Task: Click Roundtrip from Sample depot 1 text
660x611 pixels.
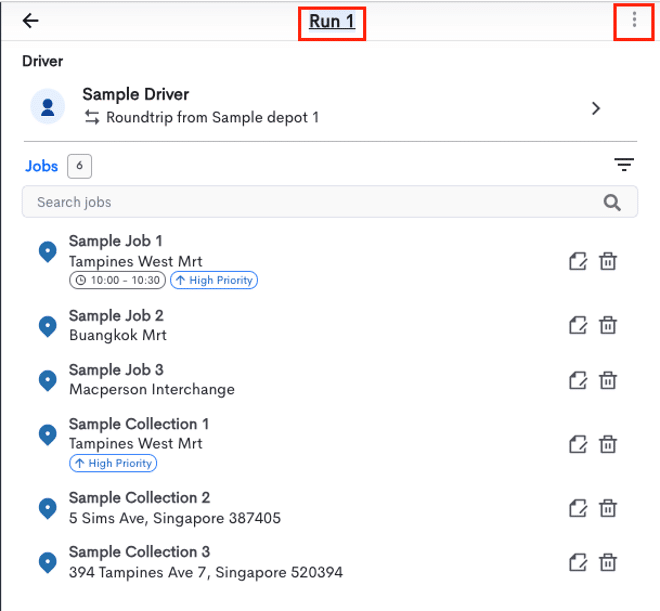Action: (212, 117)
